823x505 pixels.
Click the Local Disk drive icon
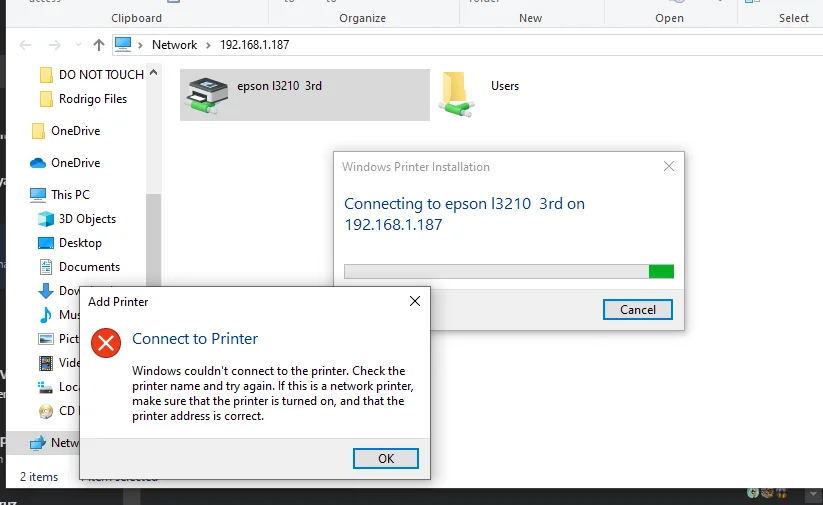46,387
